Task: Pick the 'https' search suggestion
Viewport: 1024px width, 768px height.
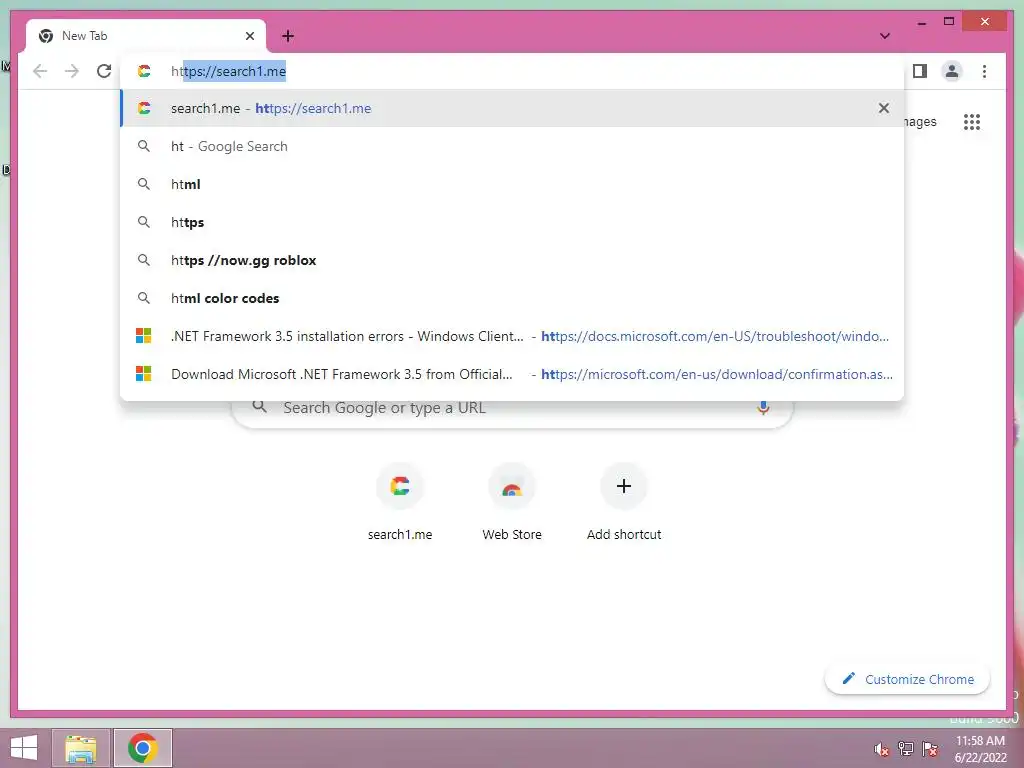Action: click(x=512, y=222)
